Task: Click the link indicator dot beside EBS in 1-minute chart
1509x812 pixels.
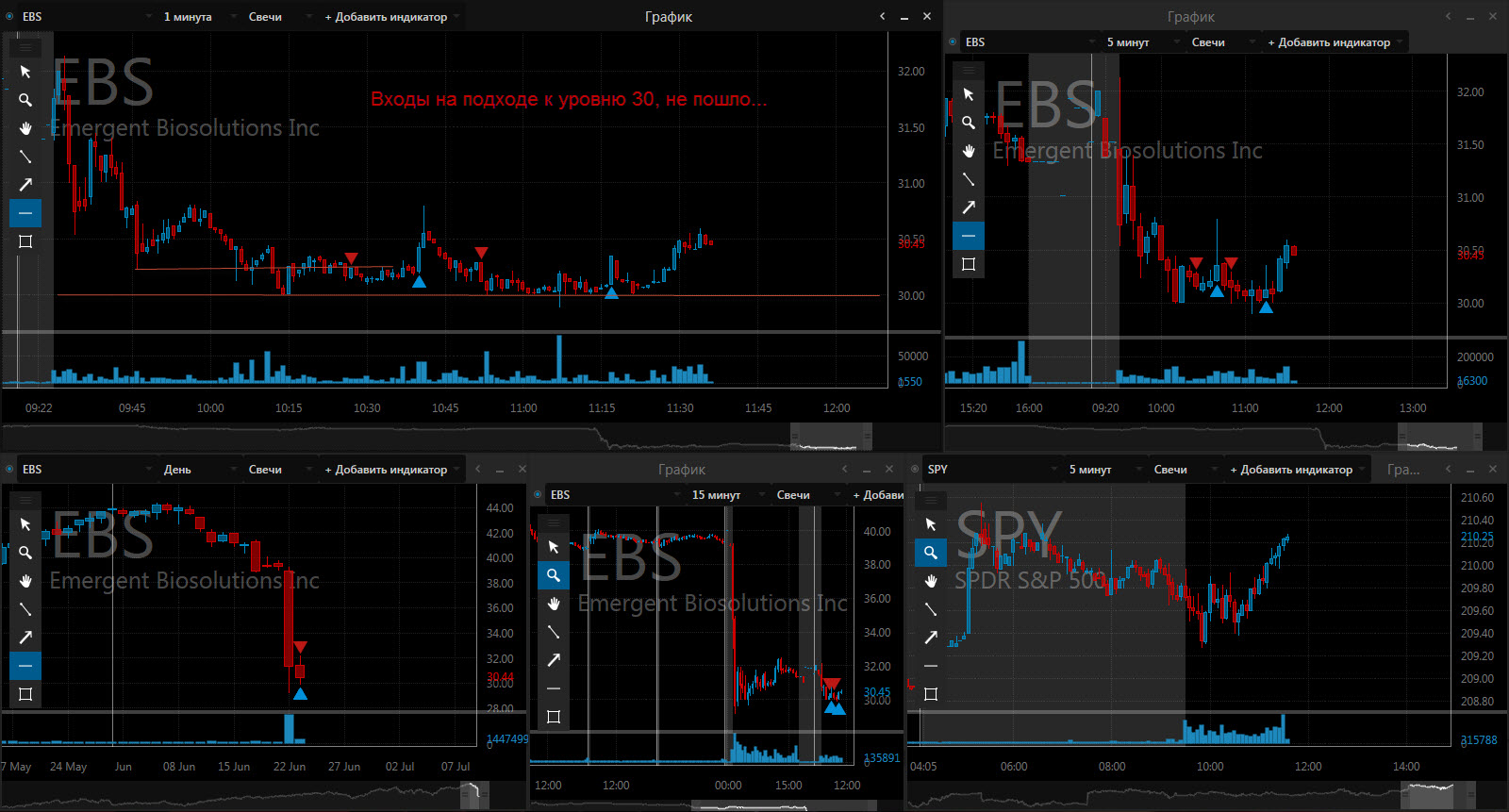Action: [x=9, y=17]
